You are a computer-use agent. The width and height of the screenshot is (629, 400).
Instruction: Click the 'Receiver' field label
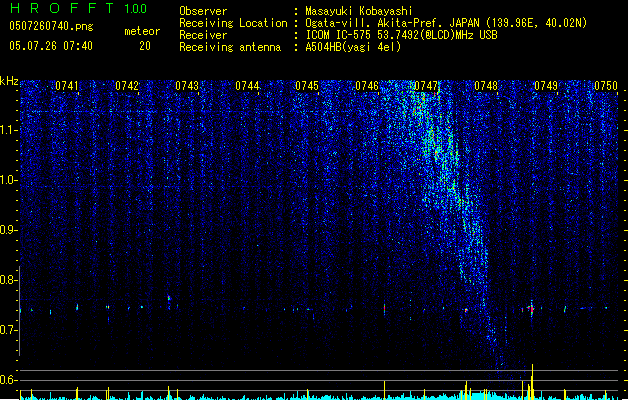[203, 35]
